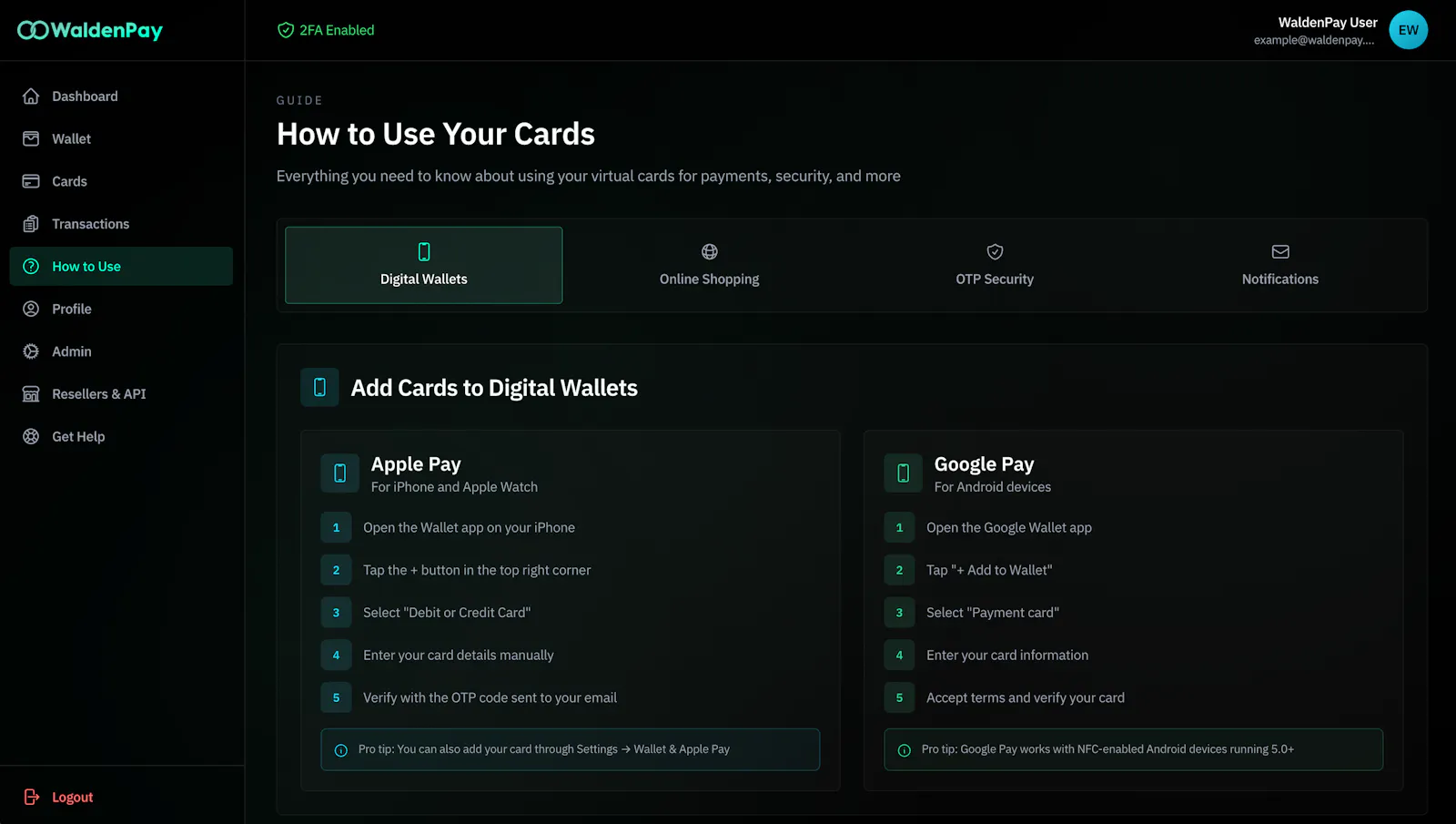1456x824 pixels.
Task: Click "Verify with the OTP code" step
Action: click(x=490, y=697)
